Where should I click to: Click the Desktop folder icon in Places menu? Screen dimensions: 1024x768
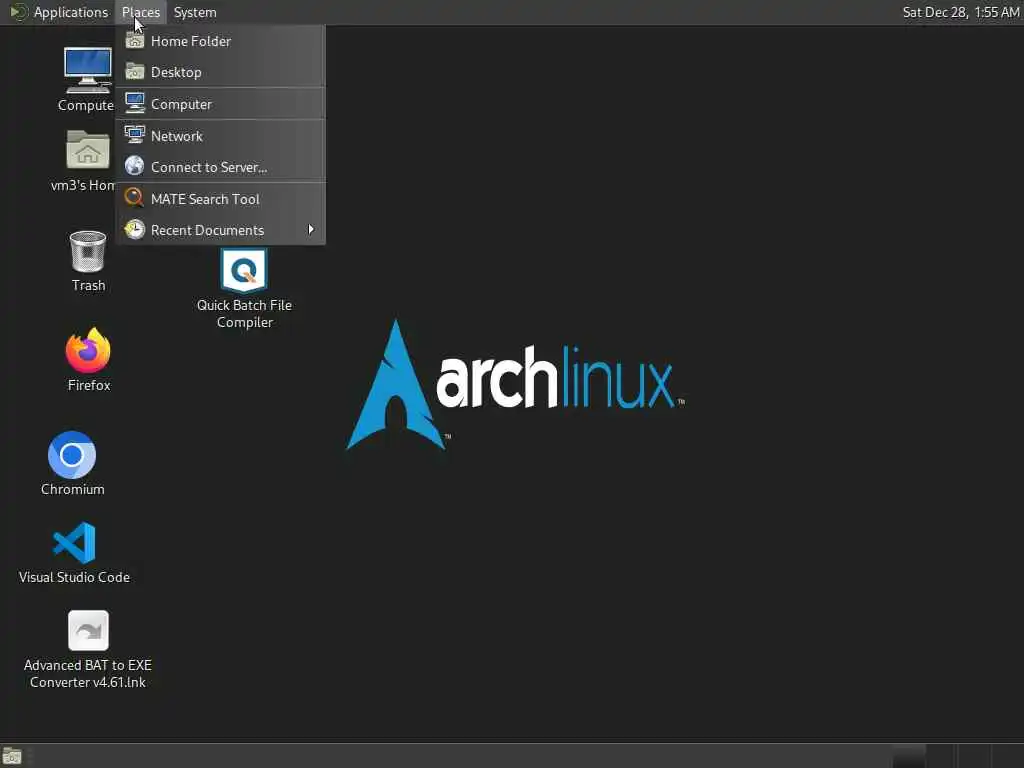pyautogui.click(x=135, y=71)
